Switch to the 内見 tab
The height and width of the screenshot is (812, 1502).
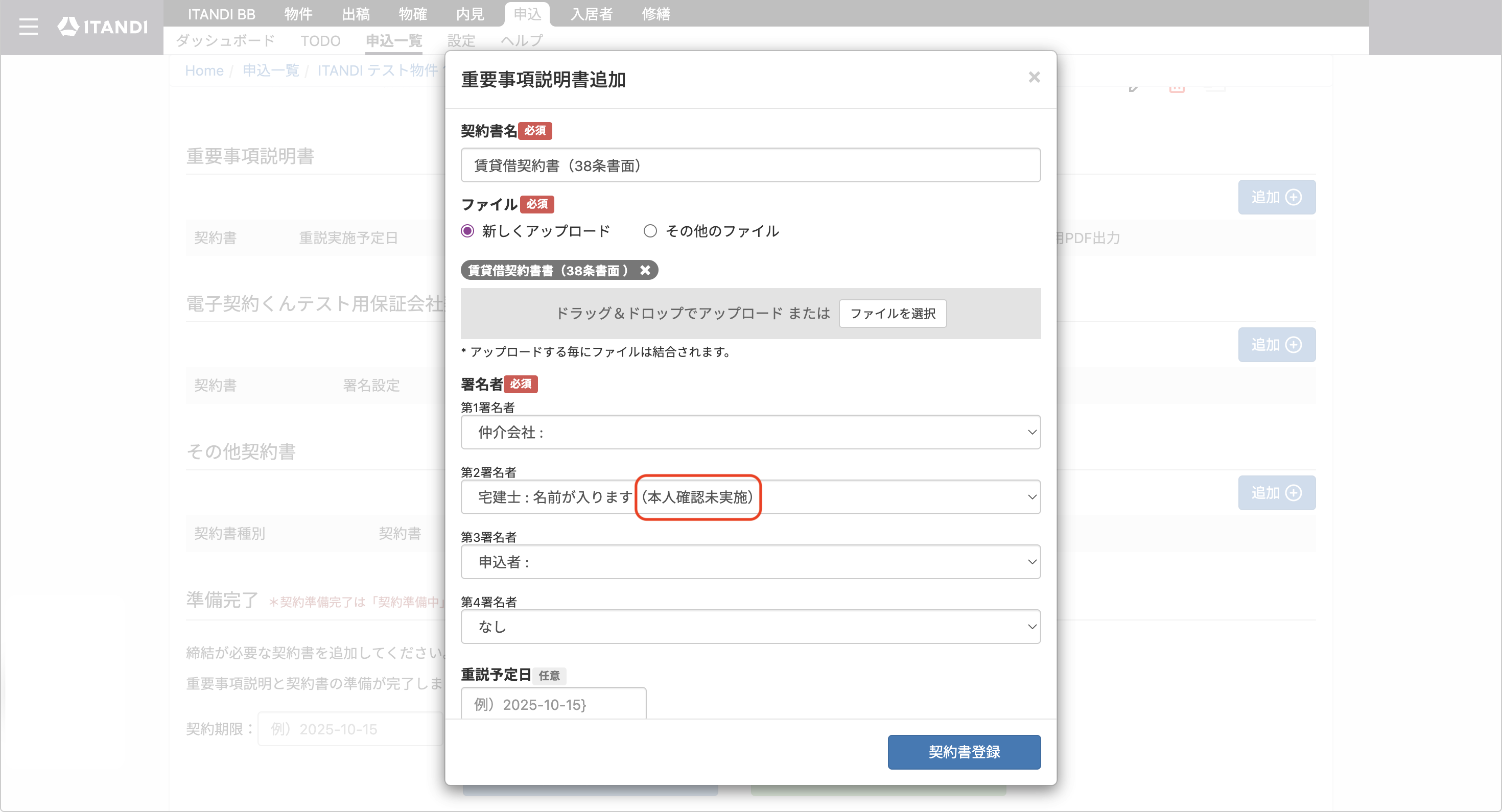coord(470,14)
